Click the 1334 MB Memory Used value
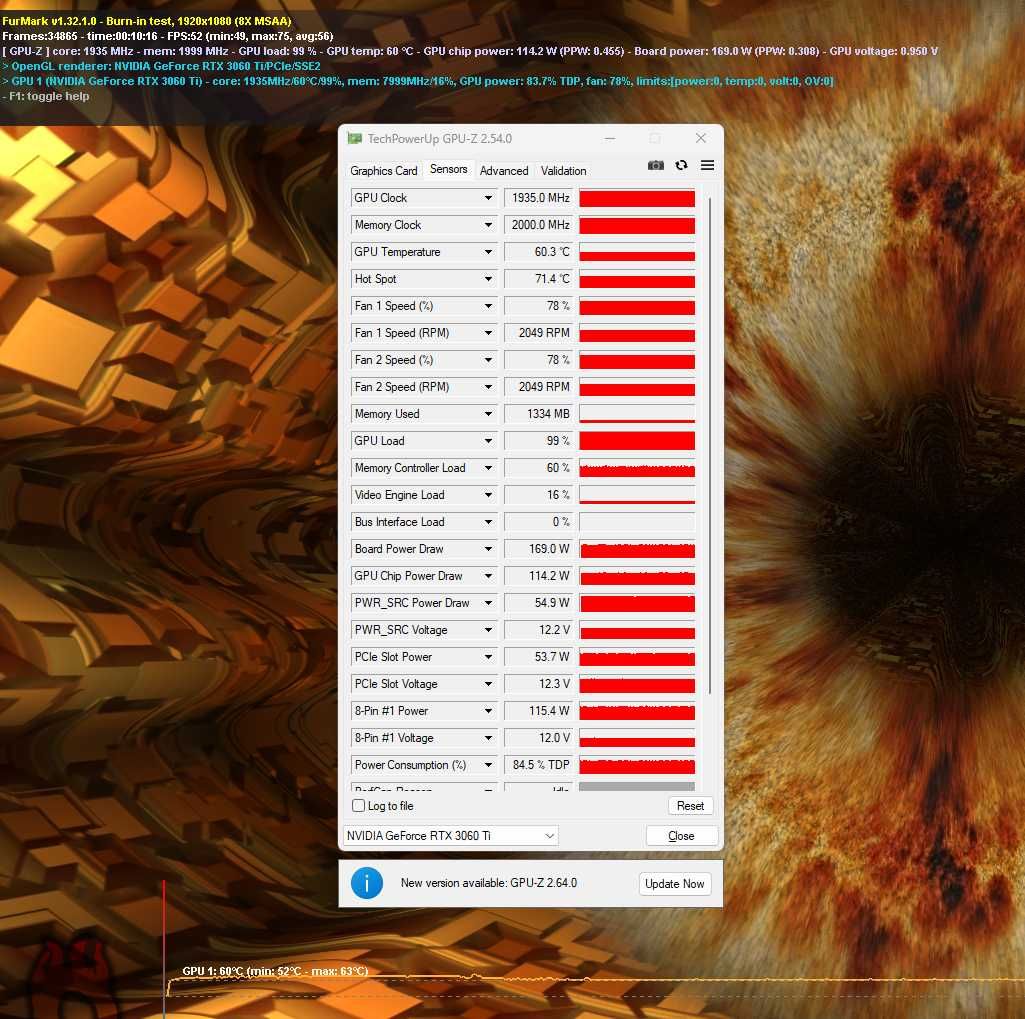 pyautogui.click(x=539, y=414)
